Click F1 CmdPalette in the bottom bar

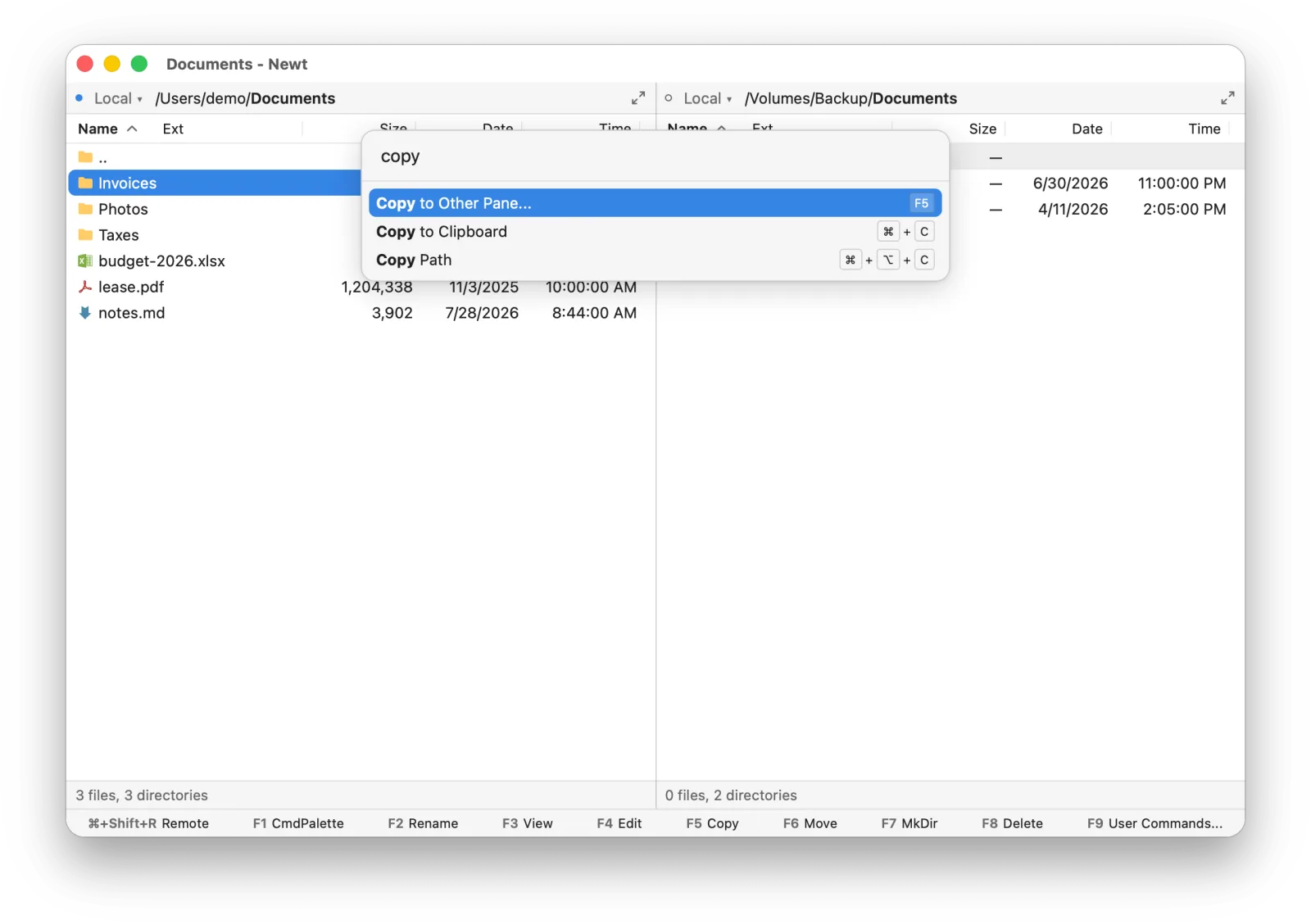[298, 823]
